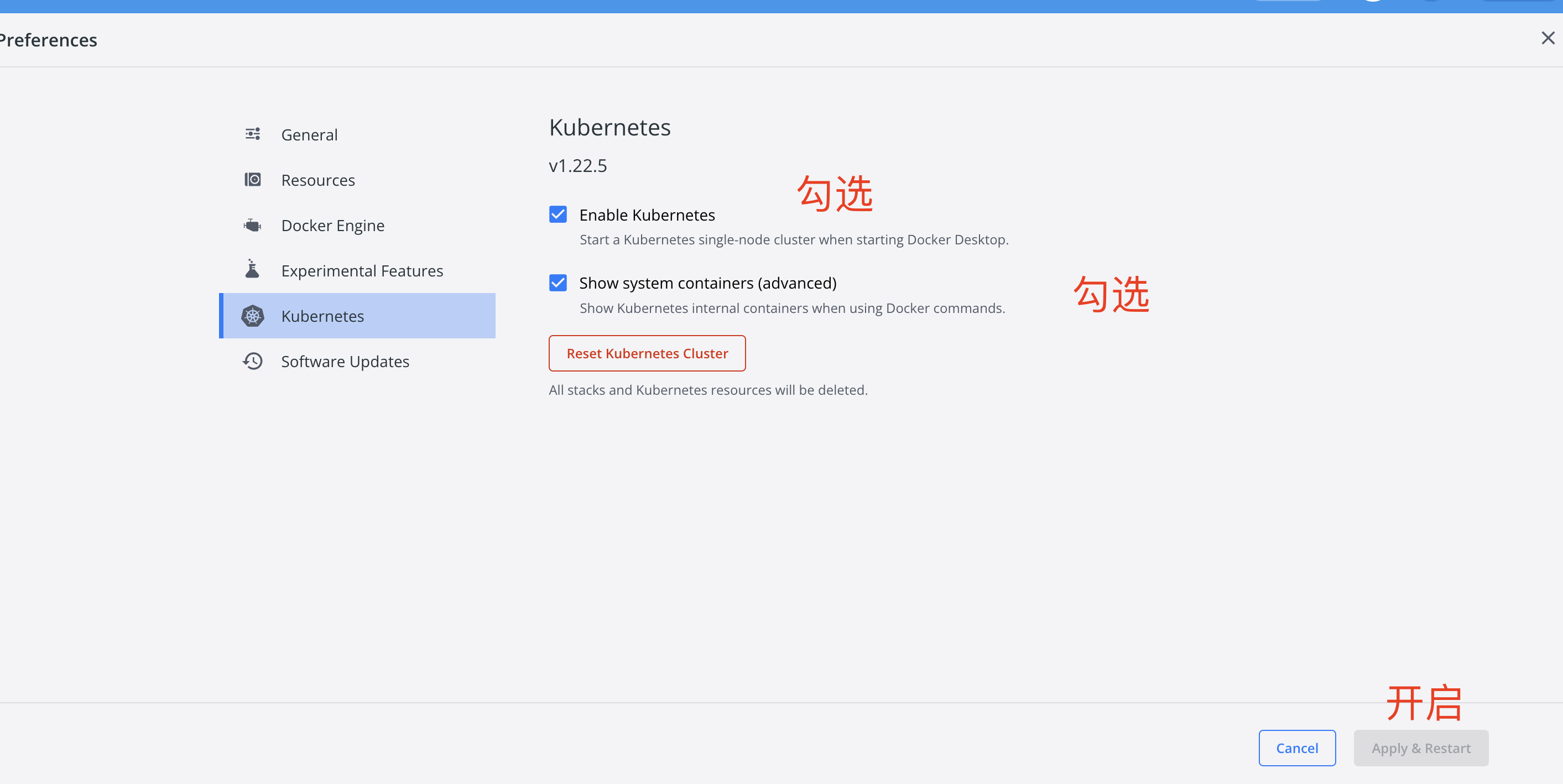
Task: Click 'Show Kubernetes internal containers' description
Action: pos(792,308)
